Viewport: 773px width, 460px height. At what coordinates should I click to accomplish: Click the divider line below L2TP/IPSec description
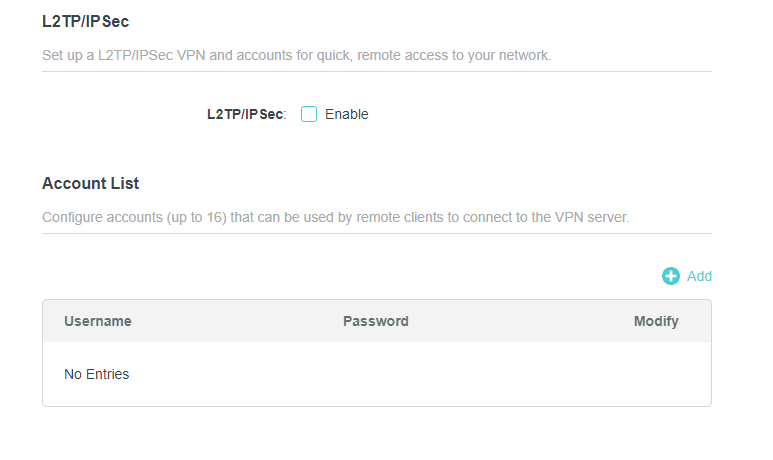[376, 71]
